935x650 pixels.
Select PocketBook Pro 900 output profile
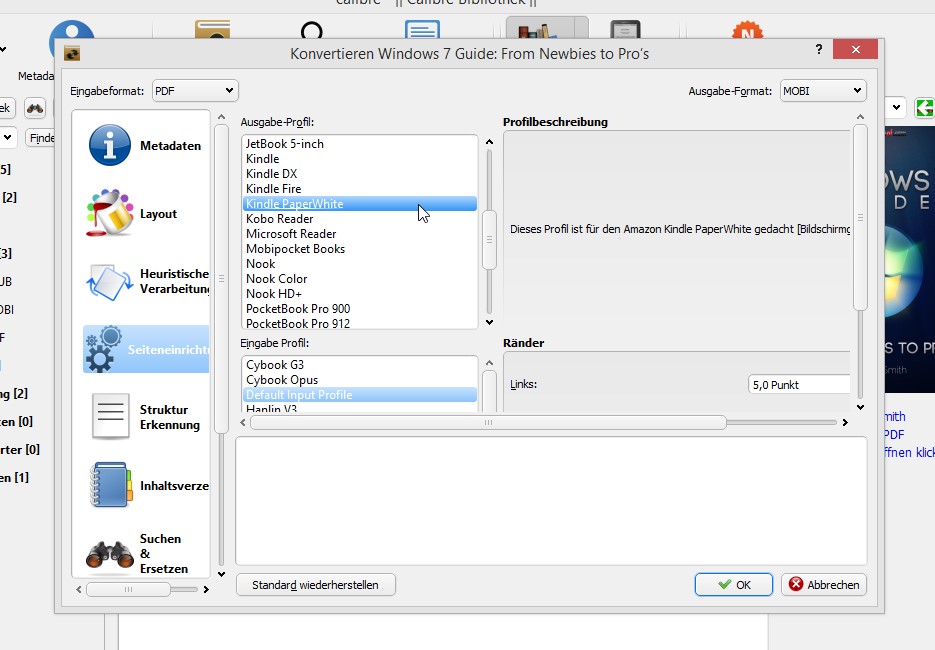(360, 308)
